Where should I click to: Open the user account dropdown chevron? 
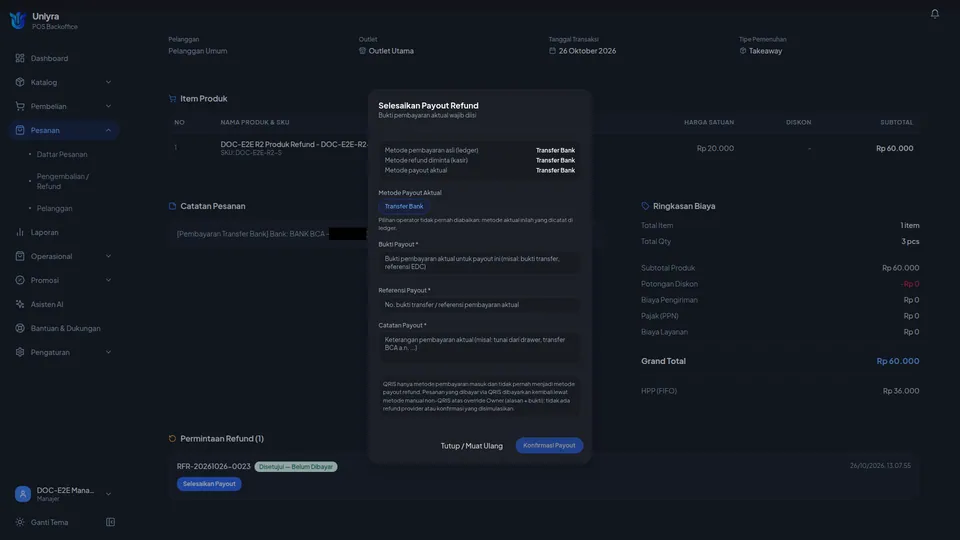pyautogui.click(x=108, y=493)
